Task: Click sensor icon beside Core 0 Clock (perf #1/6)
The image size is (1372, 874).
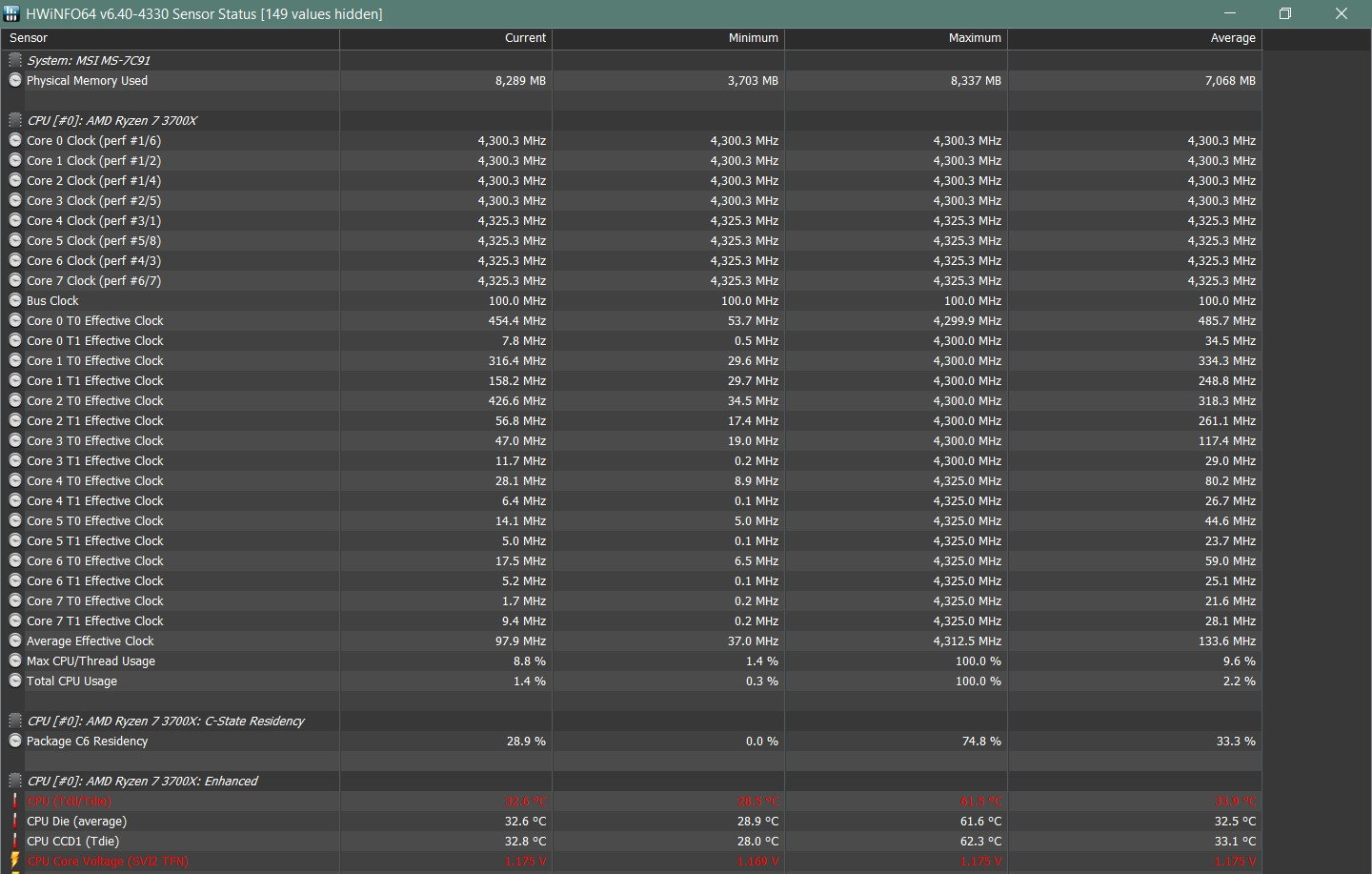Action: (14, 140)
